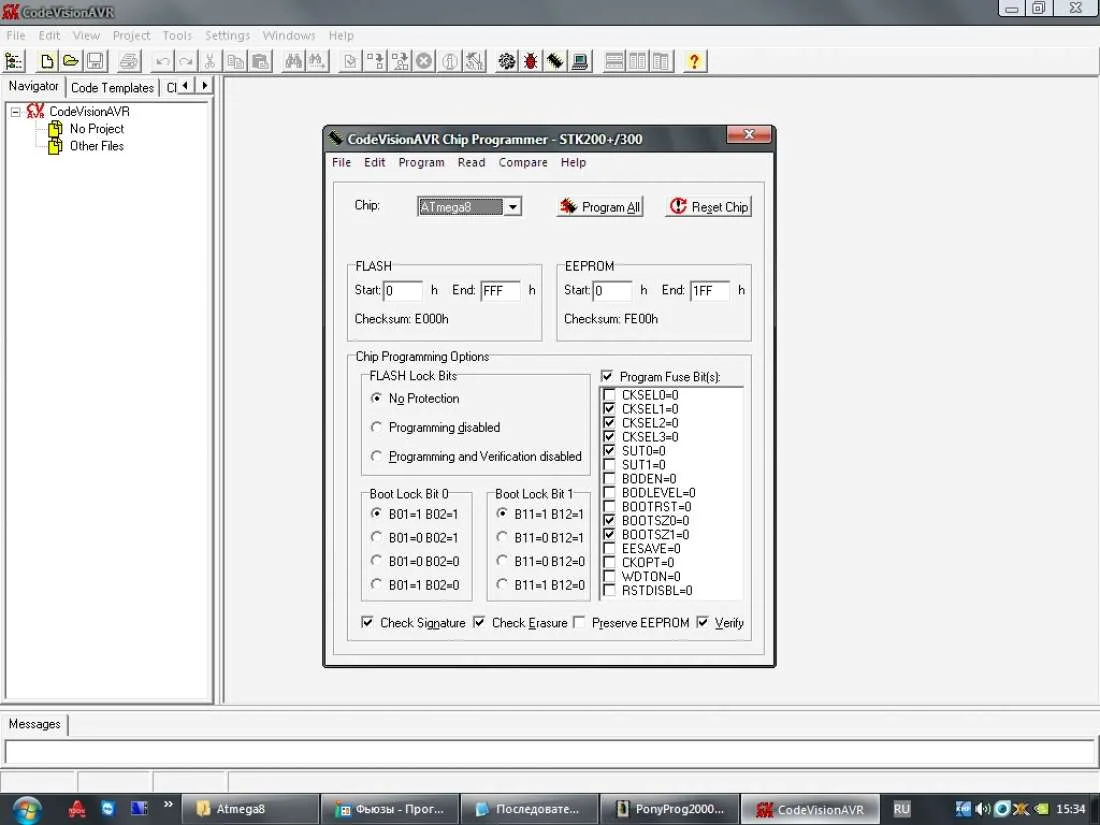Click the Save diskette toolbar icon

coord(95,62)
